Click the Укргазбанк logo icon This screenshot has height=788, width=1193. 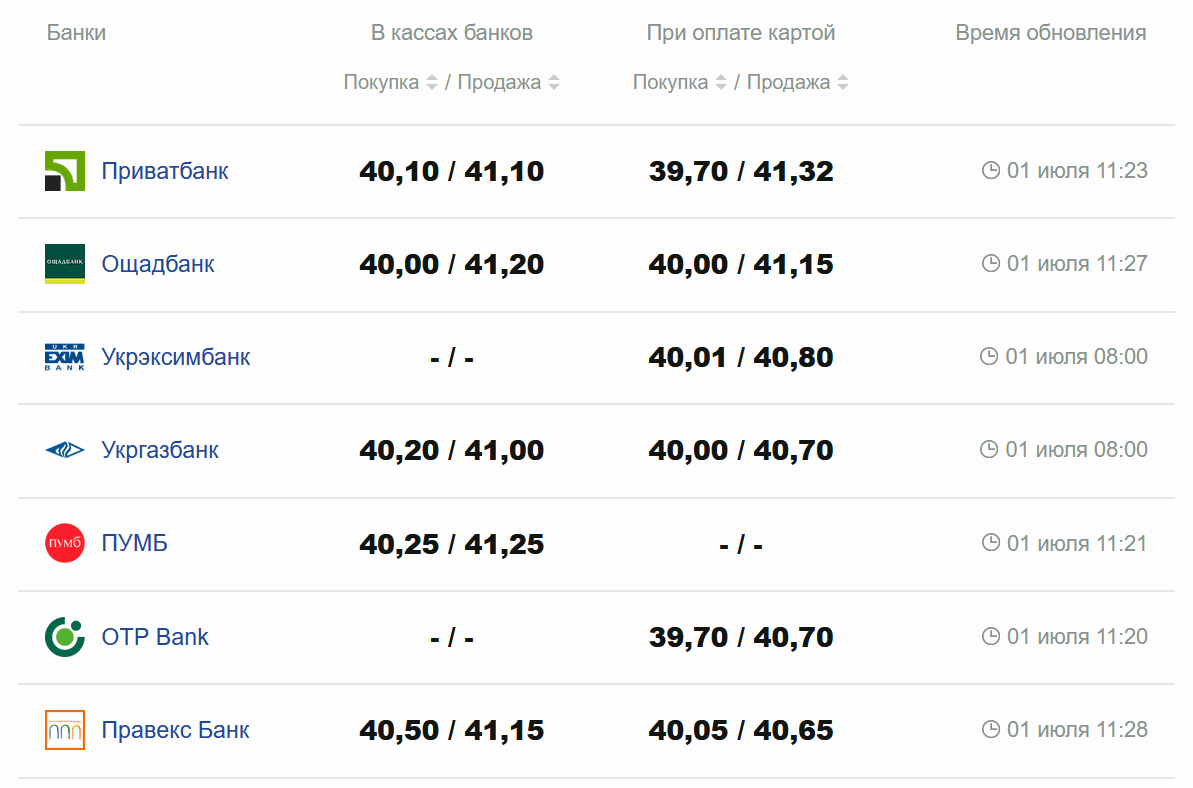tap(65, 450)
